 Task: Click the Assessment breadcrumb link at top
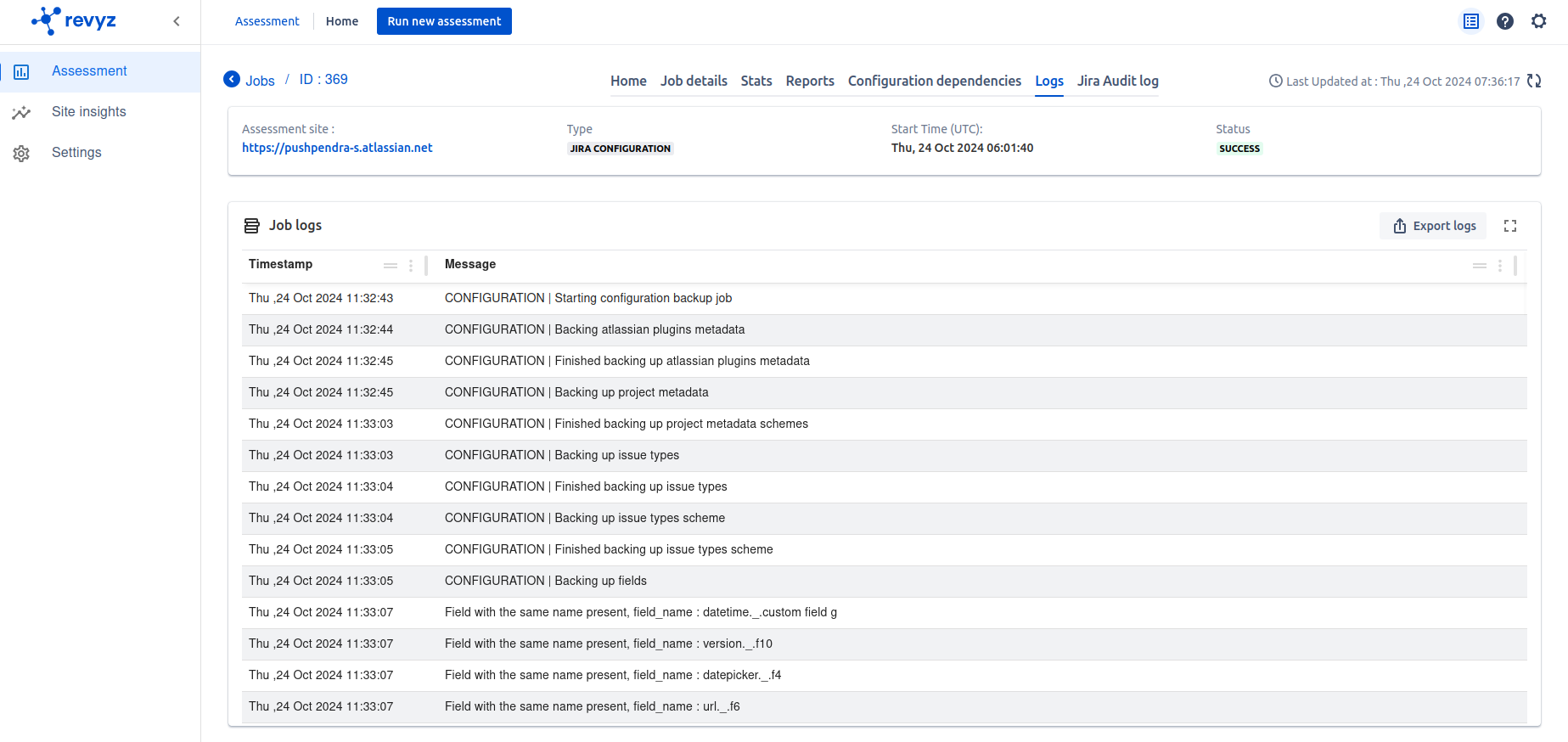click(267, 21)
